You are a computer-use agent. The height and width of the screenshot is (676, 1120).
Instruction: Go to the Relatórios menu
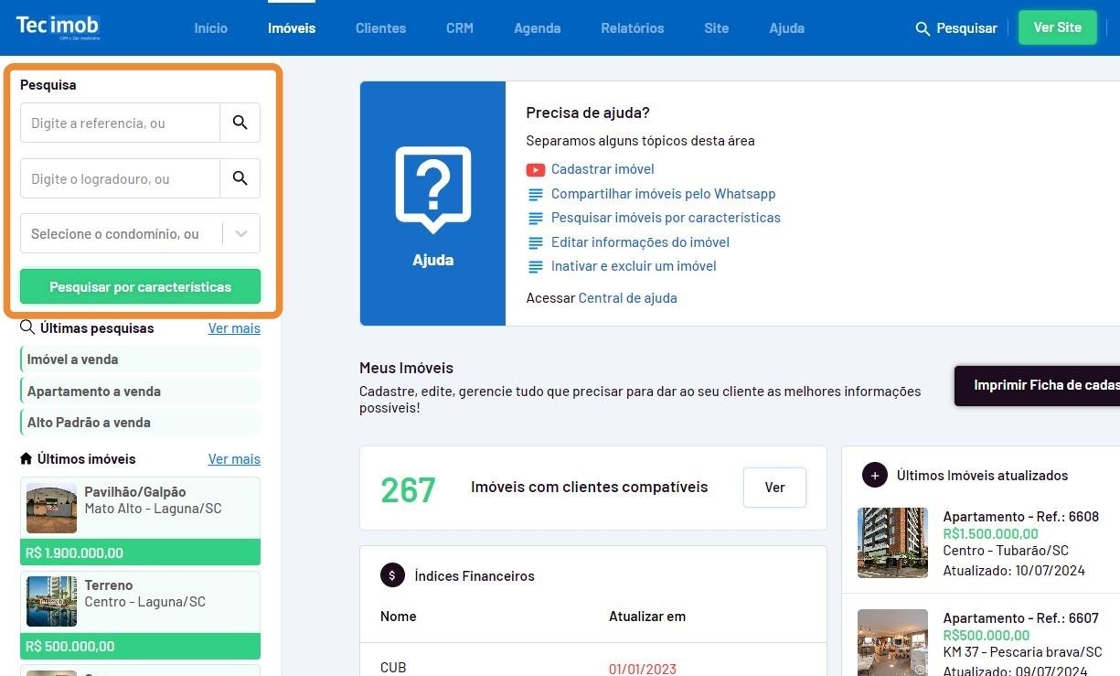click(x=632, y=28)
